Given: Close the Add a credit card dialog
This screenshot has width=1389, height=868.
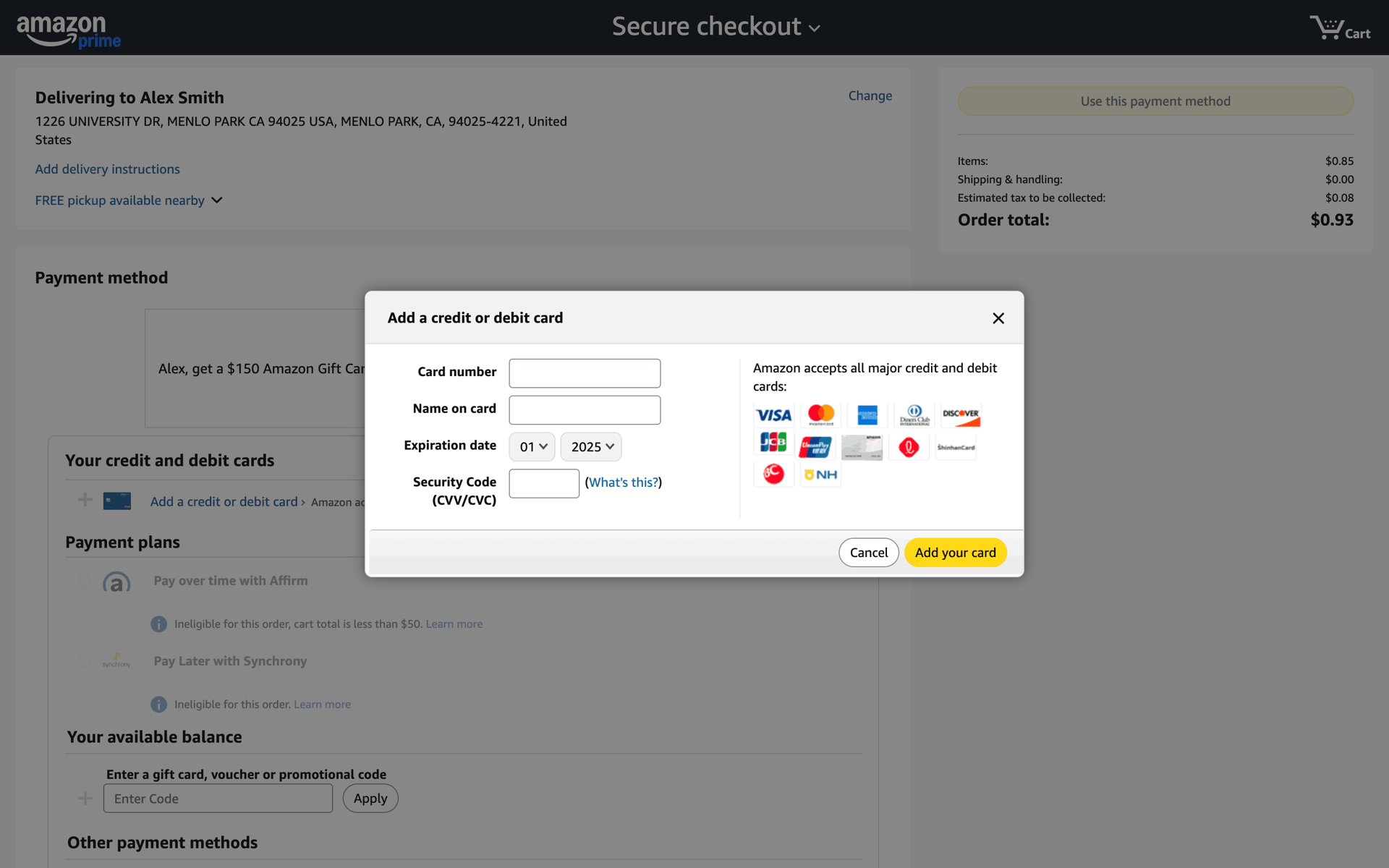Looking at the screenshot, I should pos(998,318).
